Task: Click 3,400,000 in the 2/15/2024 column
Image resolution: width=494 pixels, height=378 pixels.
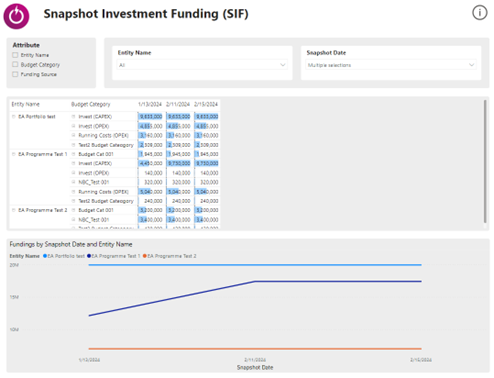Action: (207, 220)
